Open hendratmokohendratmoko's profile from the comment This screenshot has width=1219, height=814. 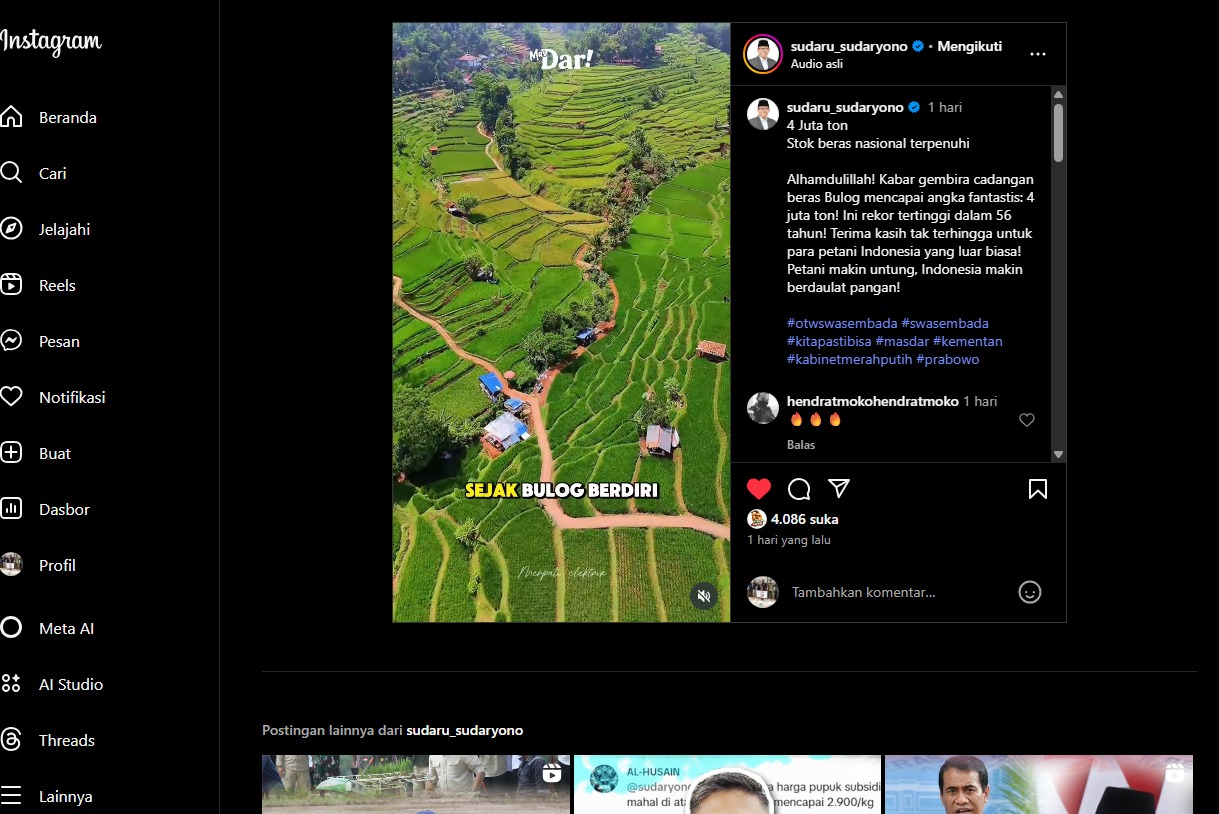[x=873, y=401]
